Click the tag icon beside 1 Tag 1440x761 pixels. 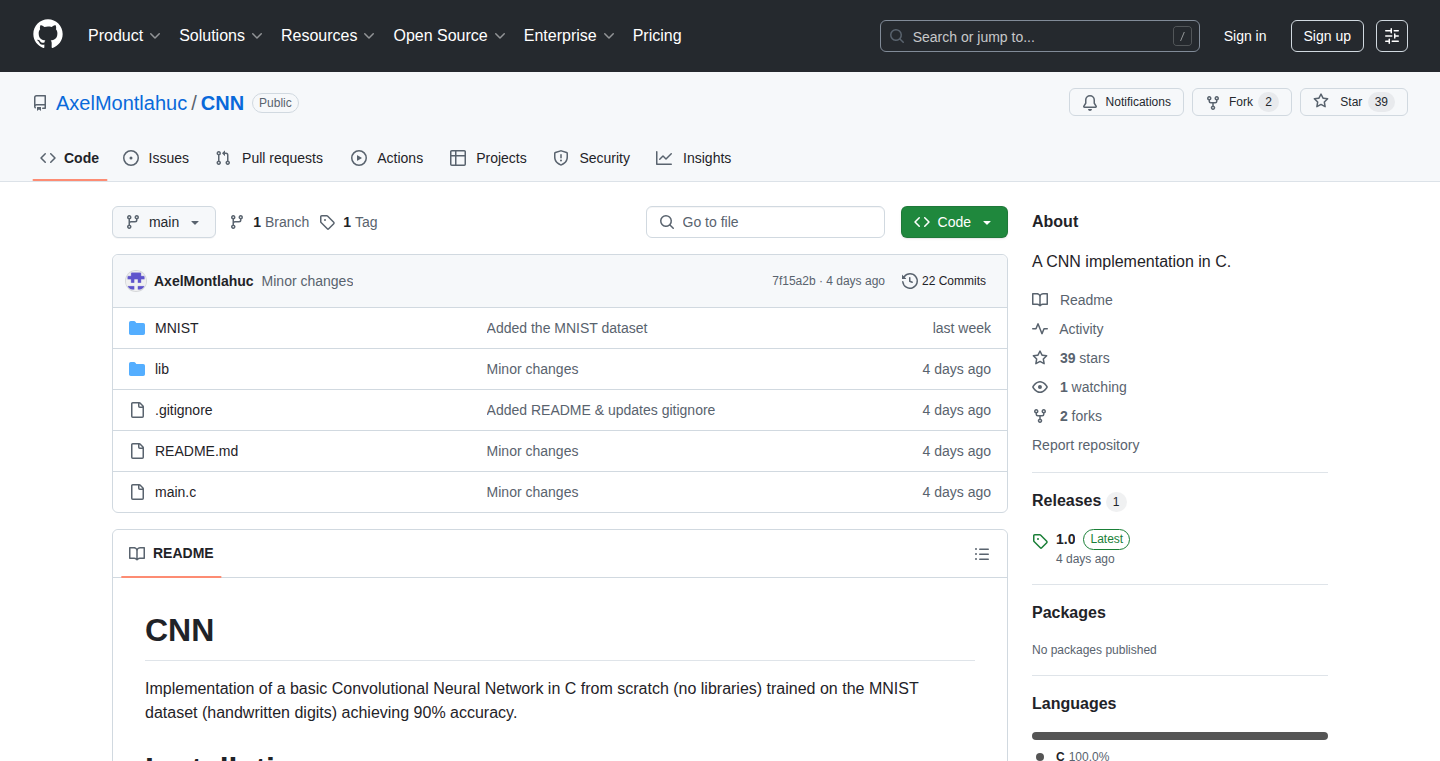(328, 222)
